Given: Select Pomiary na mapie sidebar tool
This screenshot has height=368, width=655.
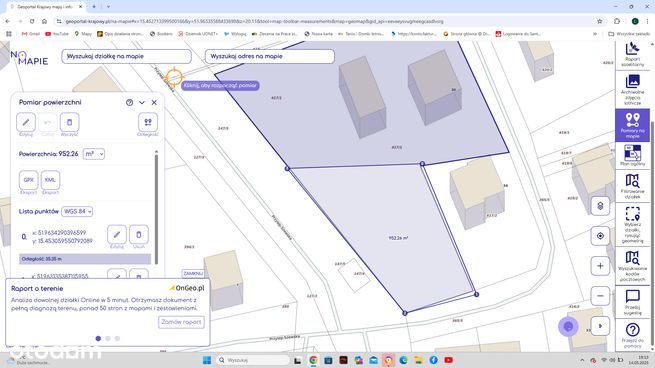Looking at the screenshot, I should click(632, 125).
